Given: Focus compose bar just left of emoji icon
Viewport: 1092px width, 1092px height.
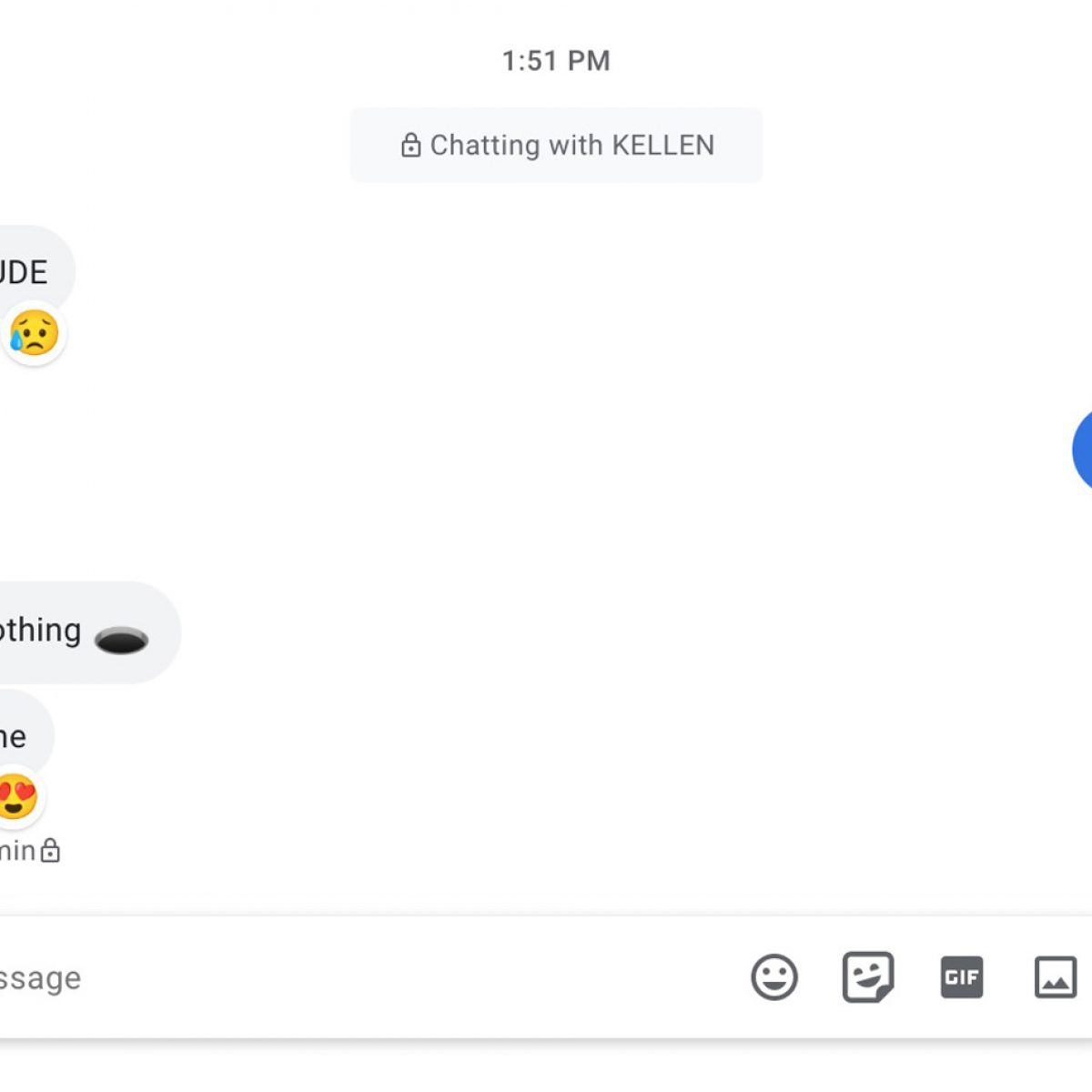Looking at the screenshot, I should point(637,978).
